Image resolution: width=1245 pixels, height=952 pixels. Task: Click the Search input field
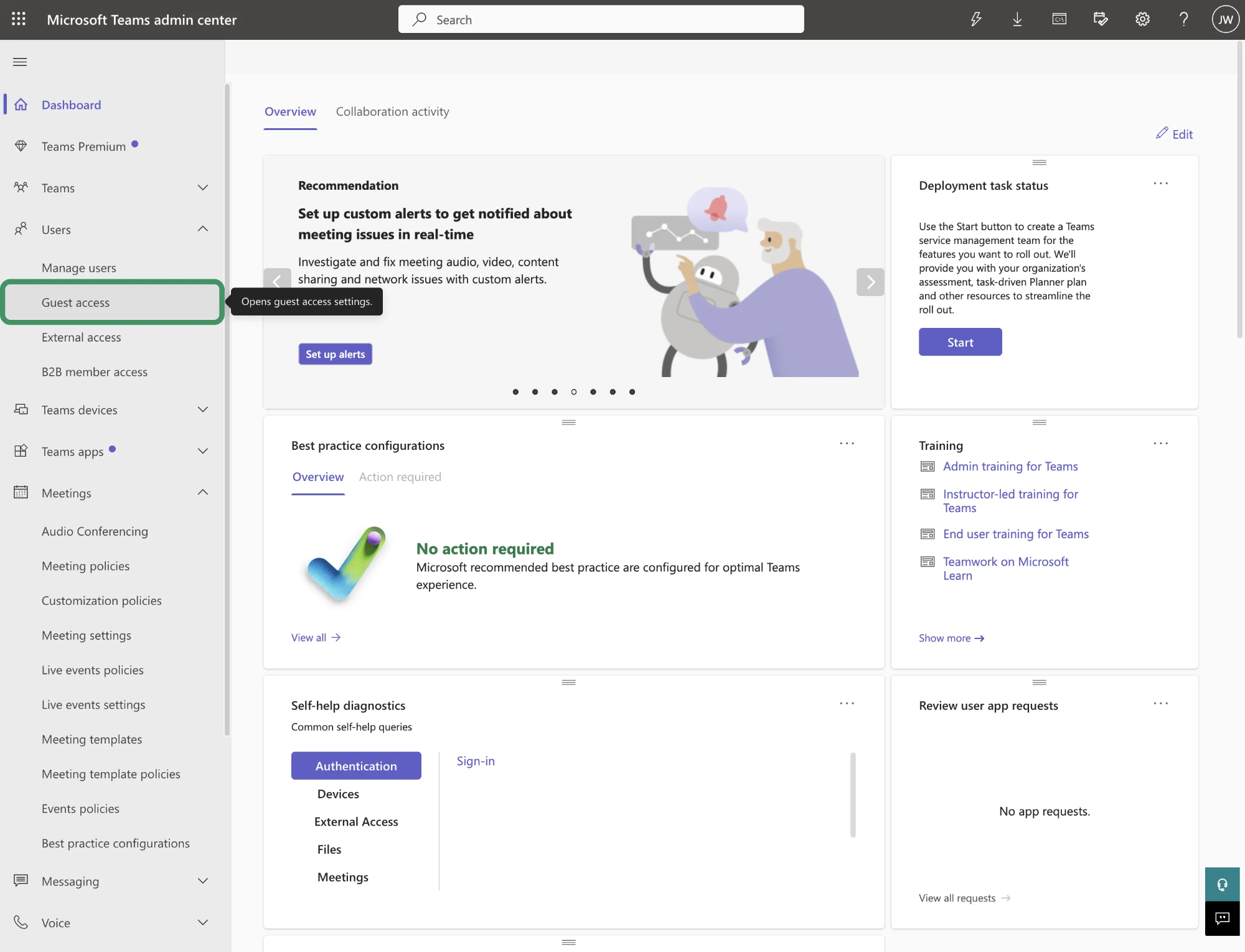601,19
